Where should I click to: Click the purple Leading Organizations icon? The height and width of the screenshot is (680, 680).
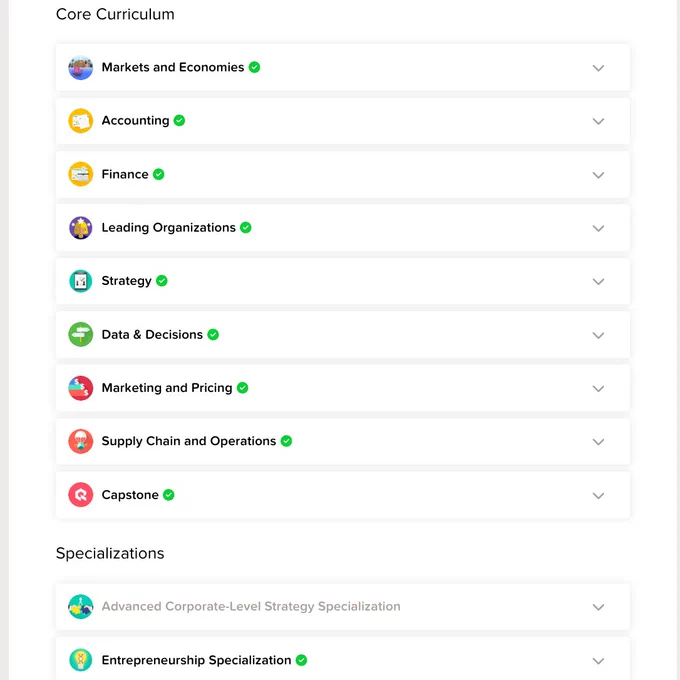(x=81, y=228)
